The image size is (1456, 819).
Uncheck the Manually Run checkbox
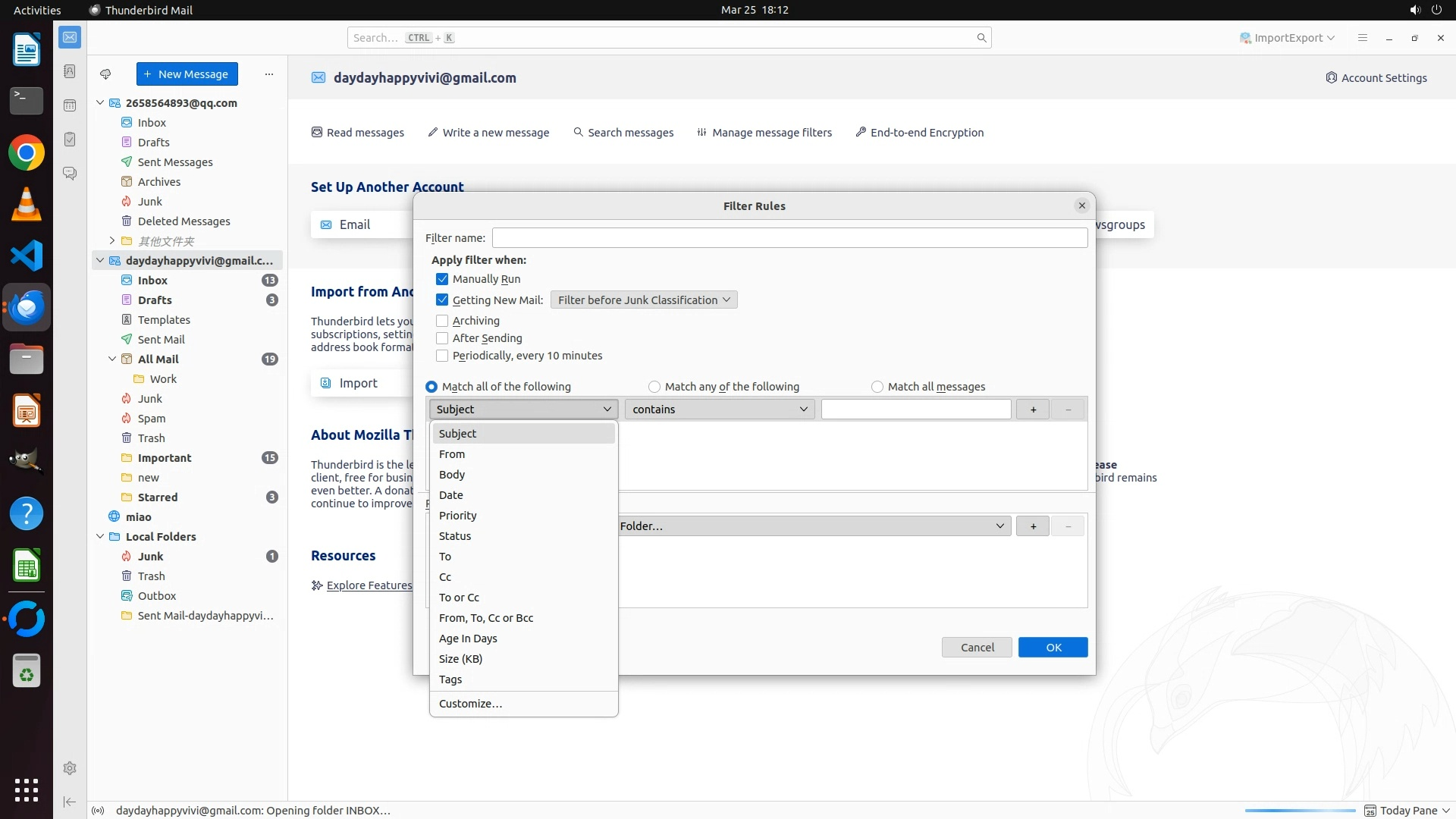(442, 279)
